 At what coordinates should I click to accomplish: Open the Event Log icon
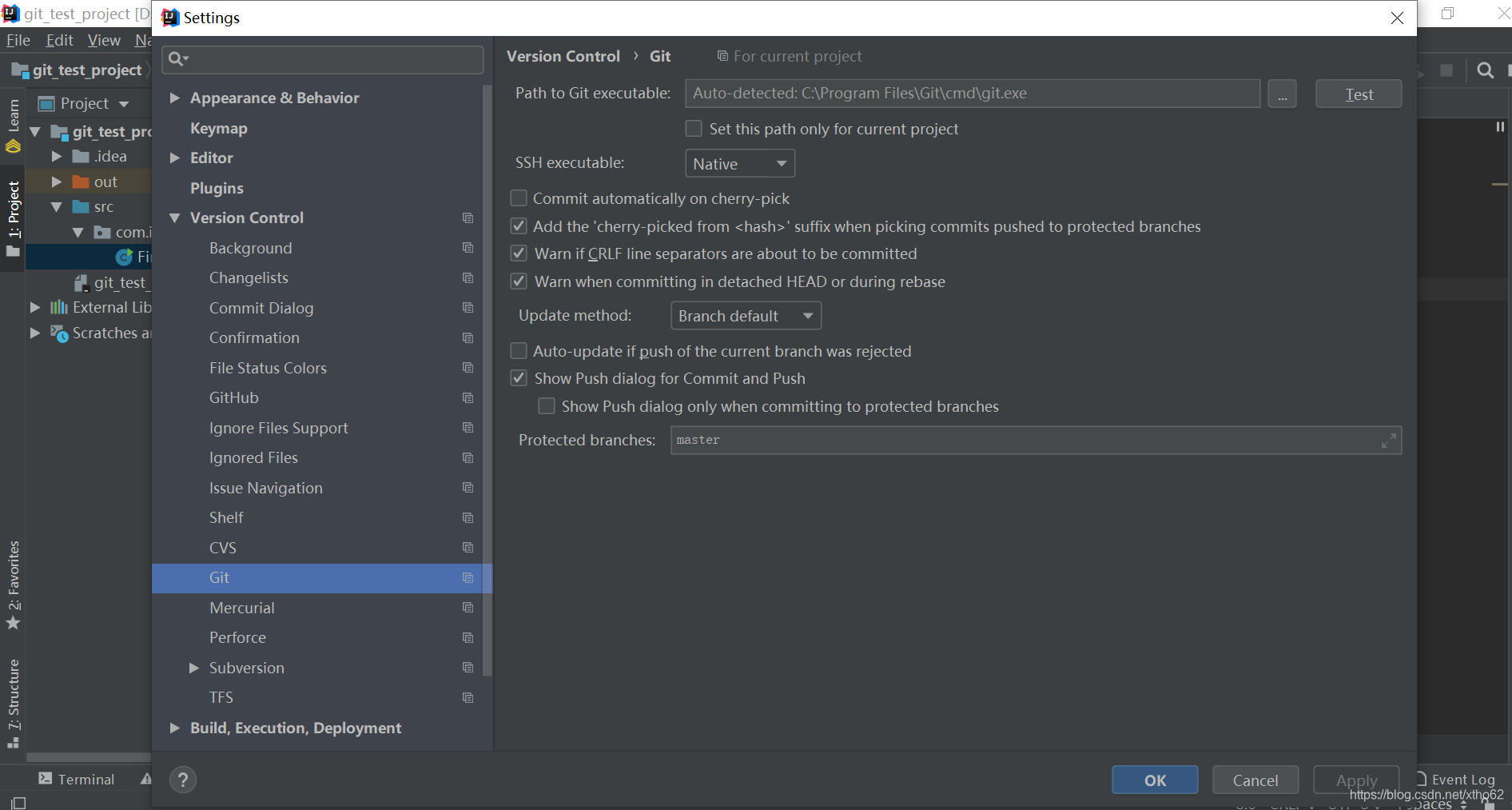1422,779
